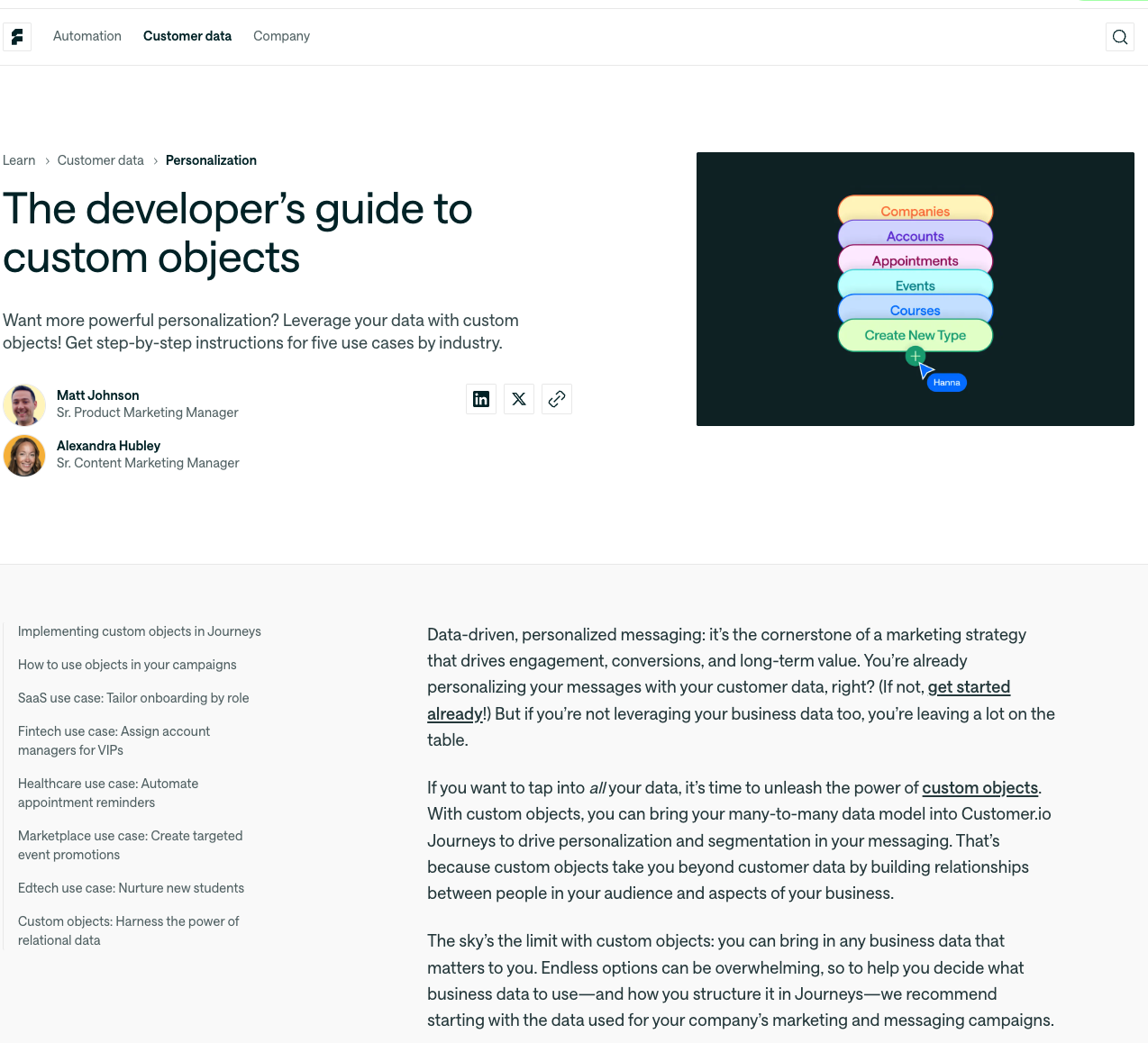
Task: Jump to Healthcare use case section
Action: (108, 793)
